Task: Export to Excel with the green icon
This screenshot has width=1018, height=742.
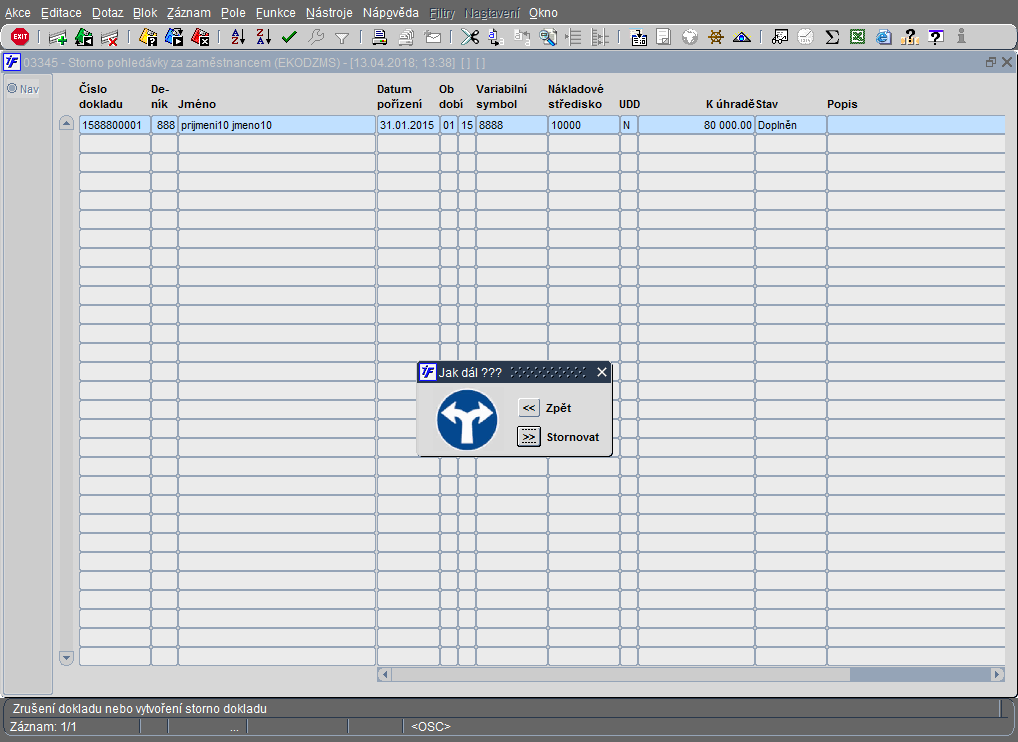Action: coord(857,37)
